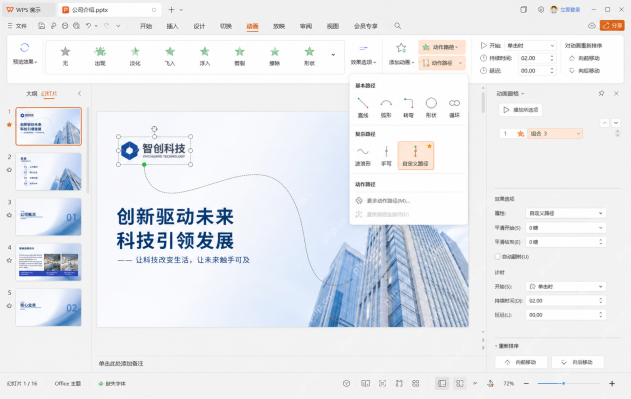Click the reading view icon in status bar
This screenshot has width=631, height=399.
pyautogui.click(x=365, y=383)
